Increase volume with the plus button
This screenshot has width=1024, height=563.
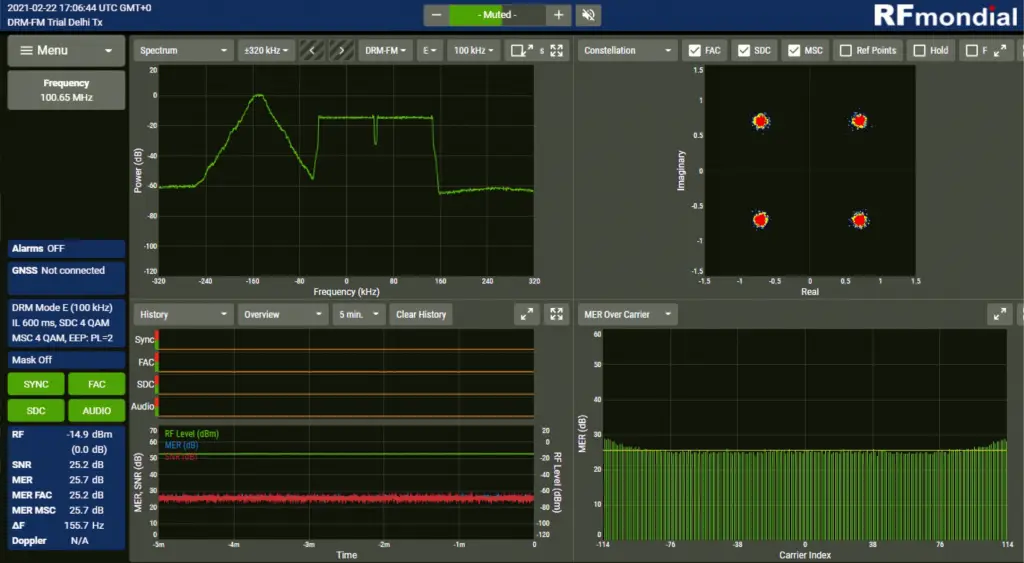[x=559, y=15]
